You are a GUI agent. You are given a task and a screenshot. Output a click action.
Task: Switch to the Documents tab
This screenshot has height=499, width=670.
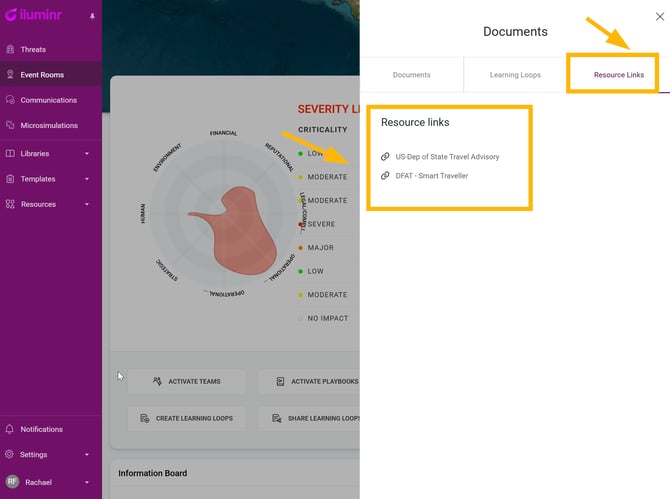click(411, 75)
